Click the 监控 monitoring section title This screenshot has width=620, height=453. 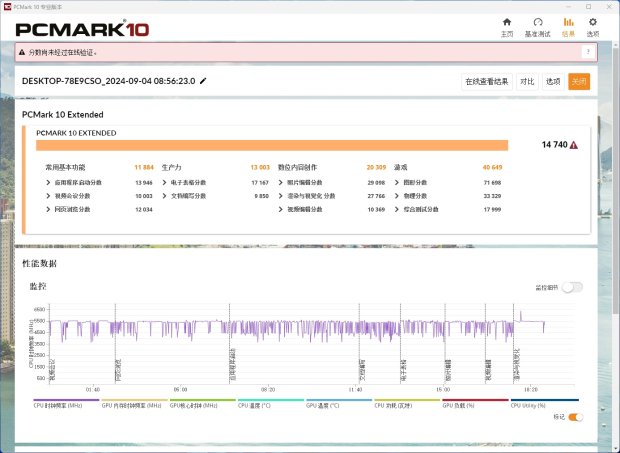click(38, 287)
